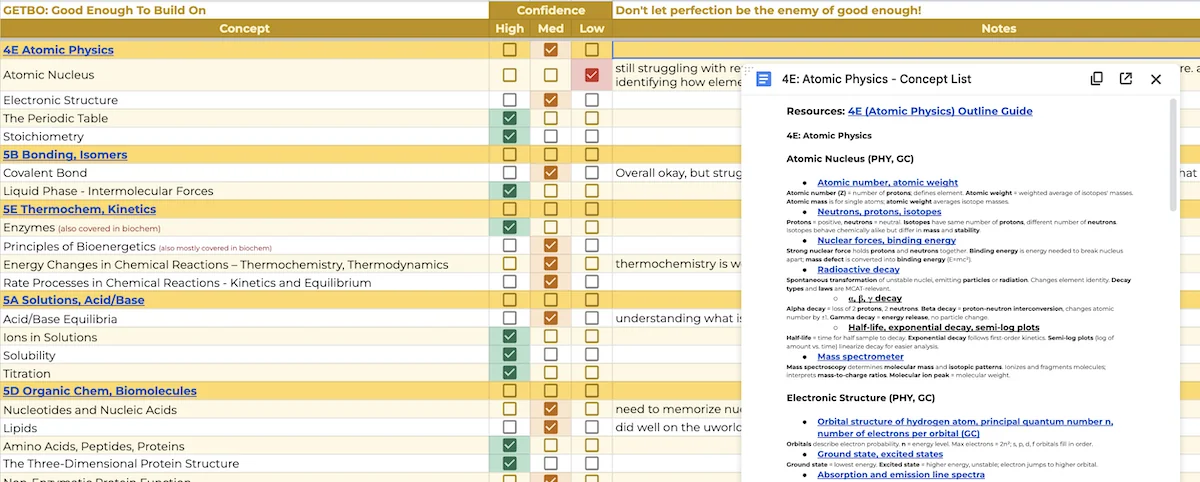Select notes cell 'Overall okay, but strug'
1200x482 pixels.
point(677,173)
